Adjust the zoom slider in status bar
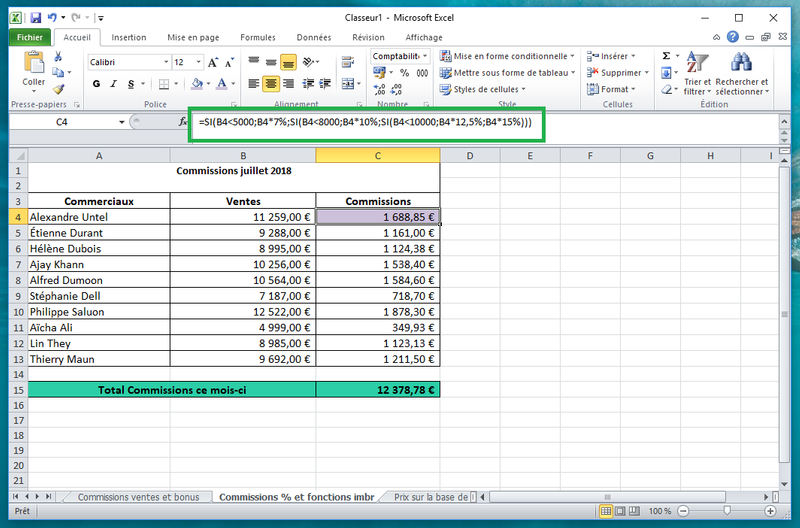This screenshot has height=528, width=800. [x=728, y=511]
